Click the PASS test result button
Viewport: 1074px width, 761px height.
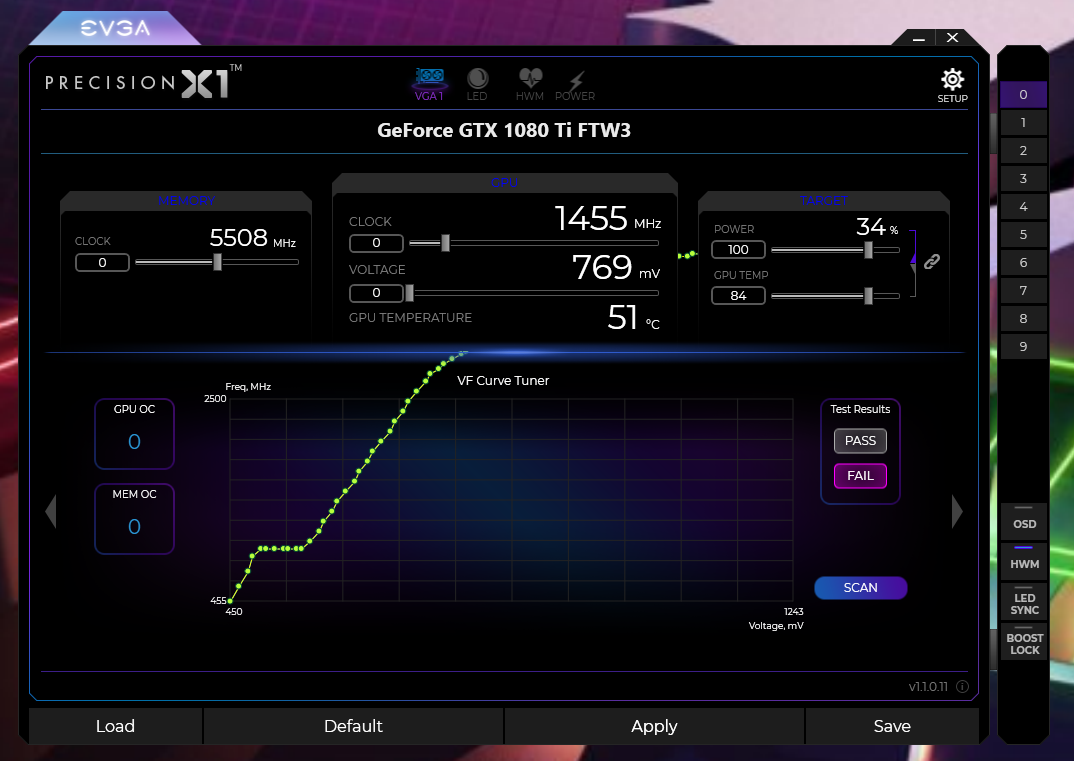coord(860,441)
